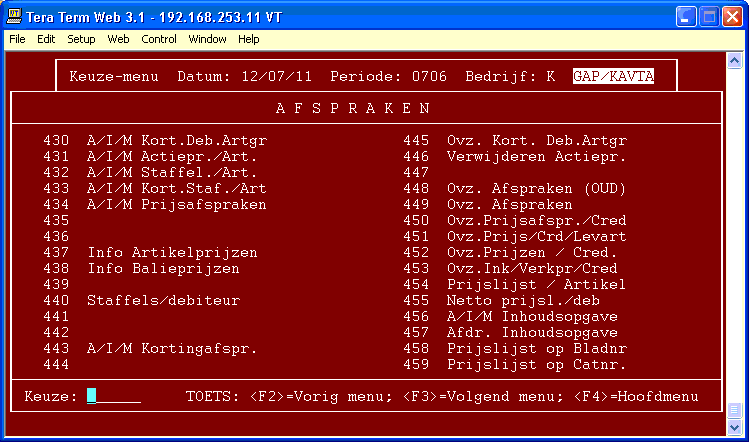The width and height of the screenshot is (749, 442).
Task: Open the Control menu
Action: tap(158, 39)
